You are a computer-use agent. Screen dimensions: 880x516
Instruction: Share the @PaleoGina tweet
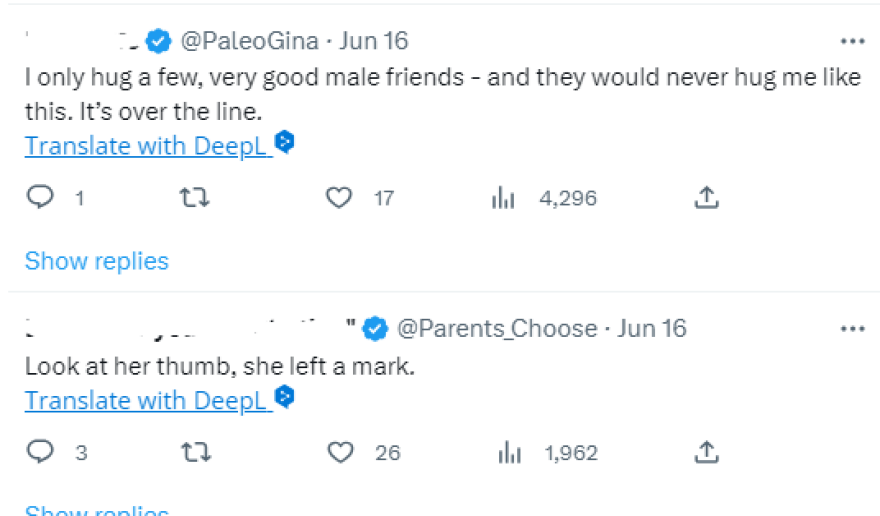click(706, 198)
